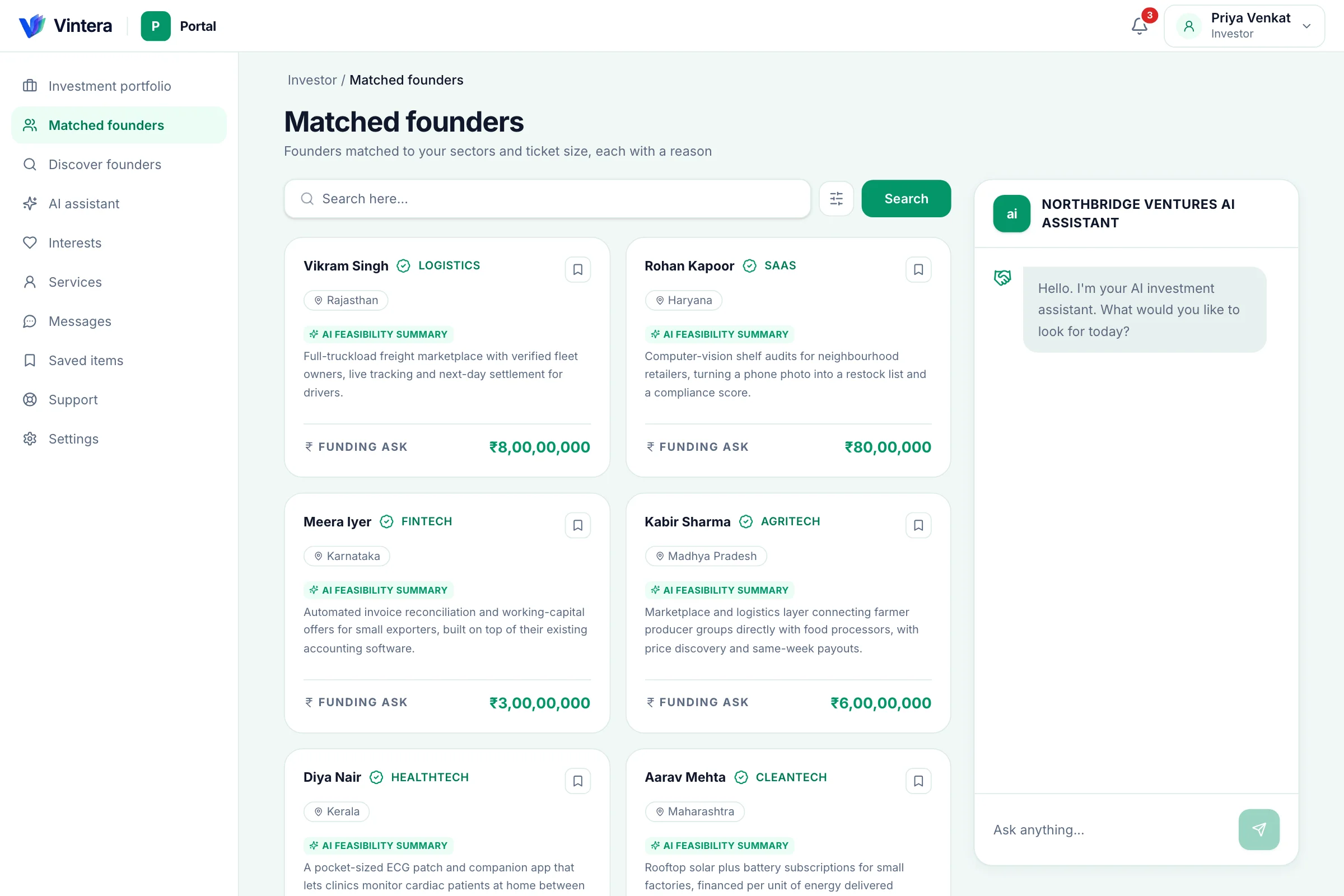This screenshot has height=896, width=1344.
Task: Click verified badge next to Diya Nair
Action: pyautogui.click(x=376, y=777)
